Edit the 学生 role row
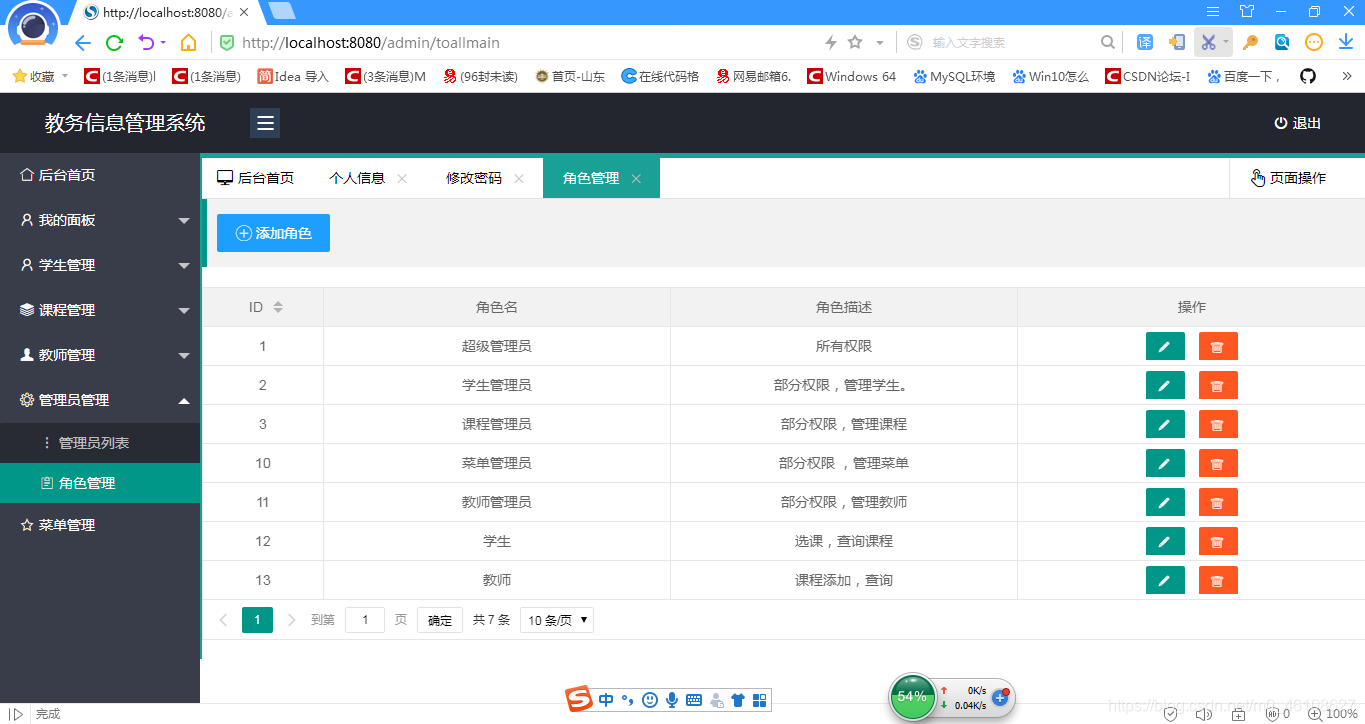1365x724 pixels. coord(1165,541)
